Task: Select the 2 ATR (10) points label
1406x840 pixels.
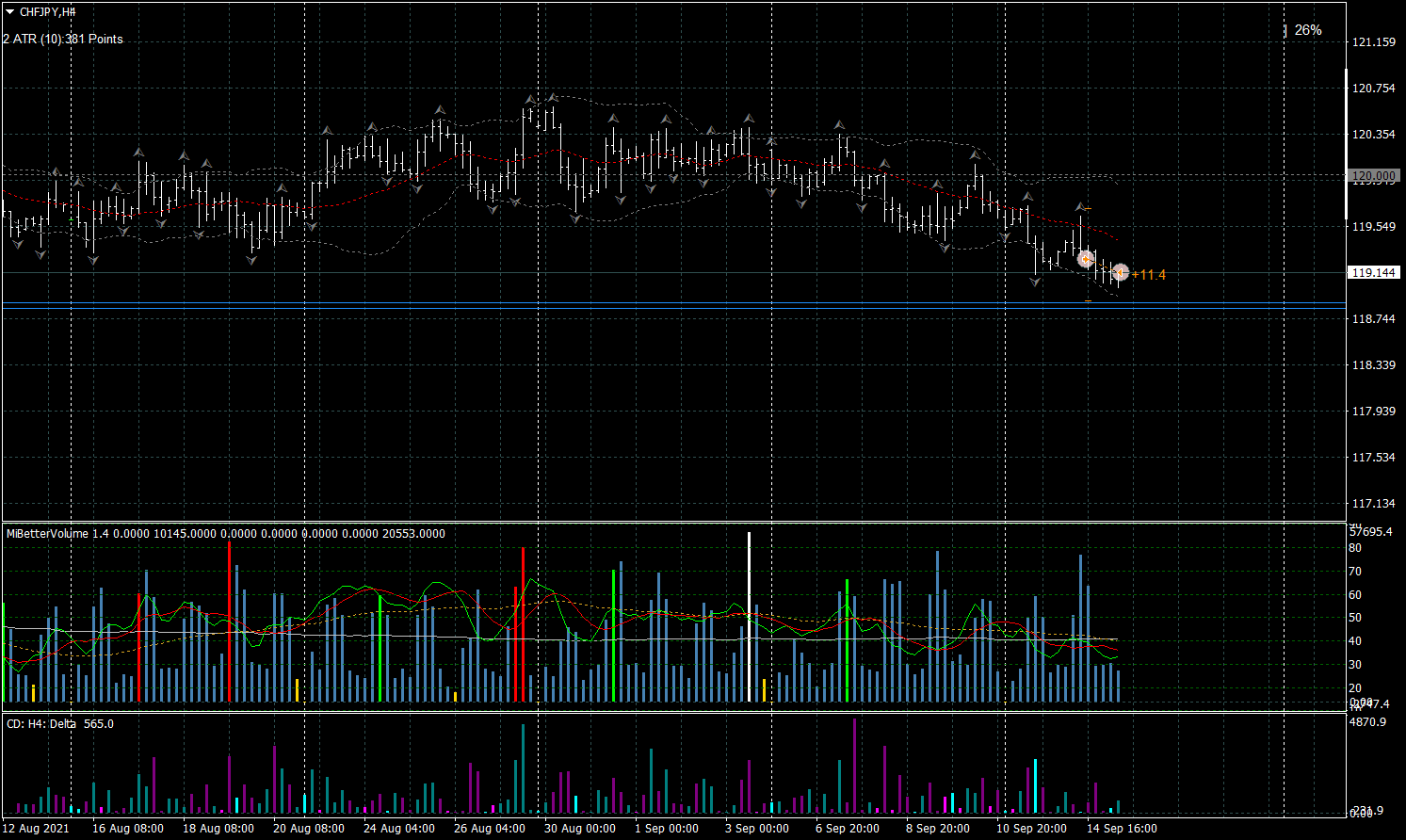Action: point(63,39)
